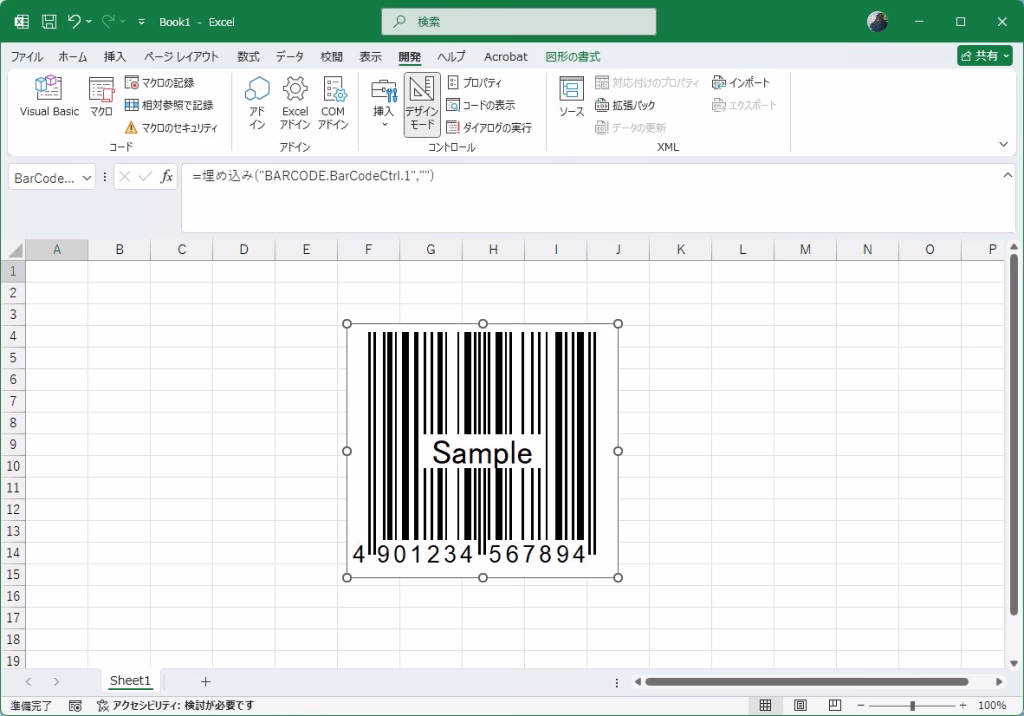
Task: Open アクセシビリティ: 検討が必要です status
Action: click(x=175, y=706)
